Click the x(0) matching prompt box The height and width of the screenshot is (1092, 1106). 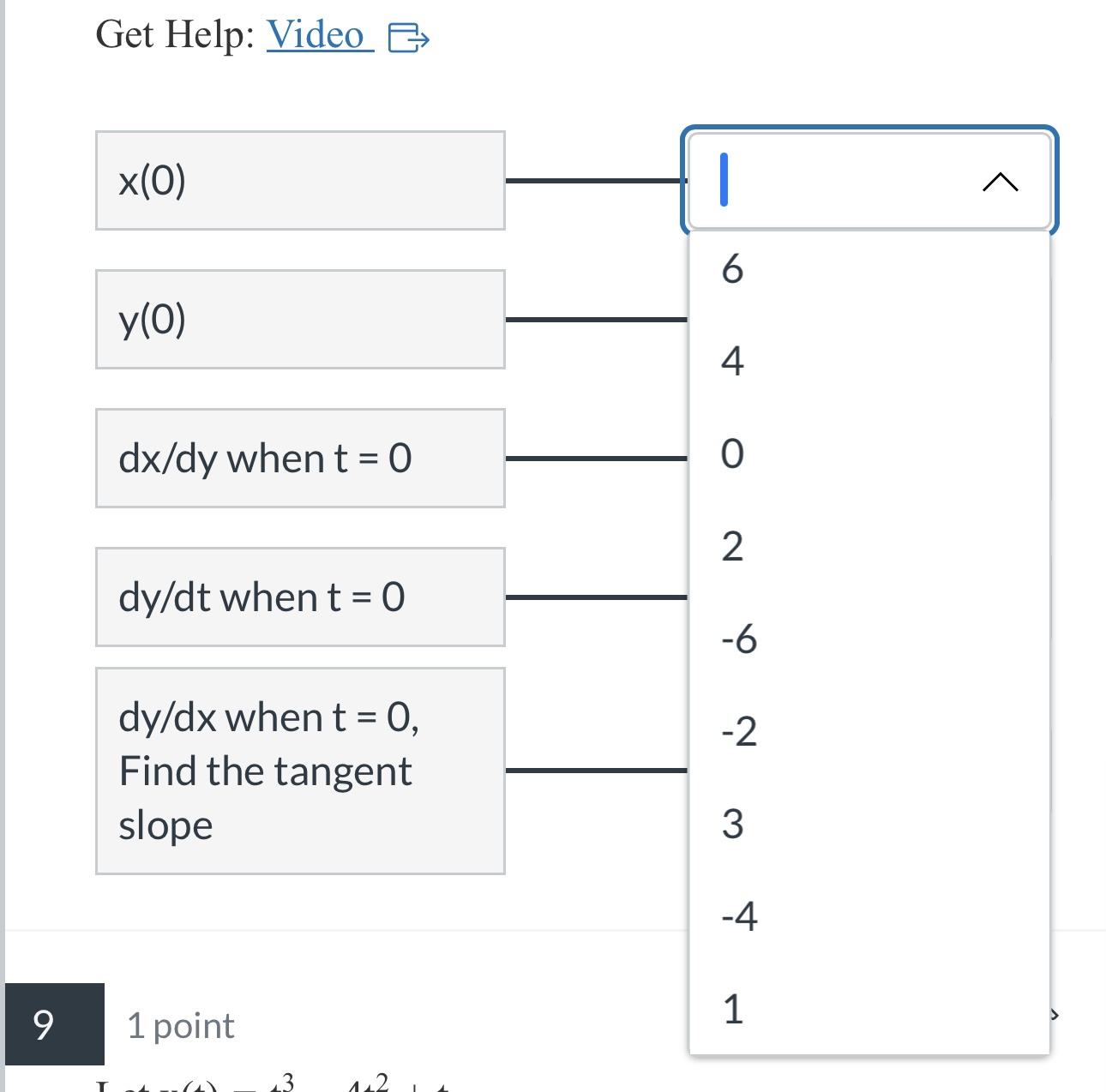(299, 181)
